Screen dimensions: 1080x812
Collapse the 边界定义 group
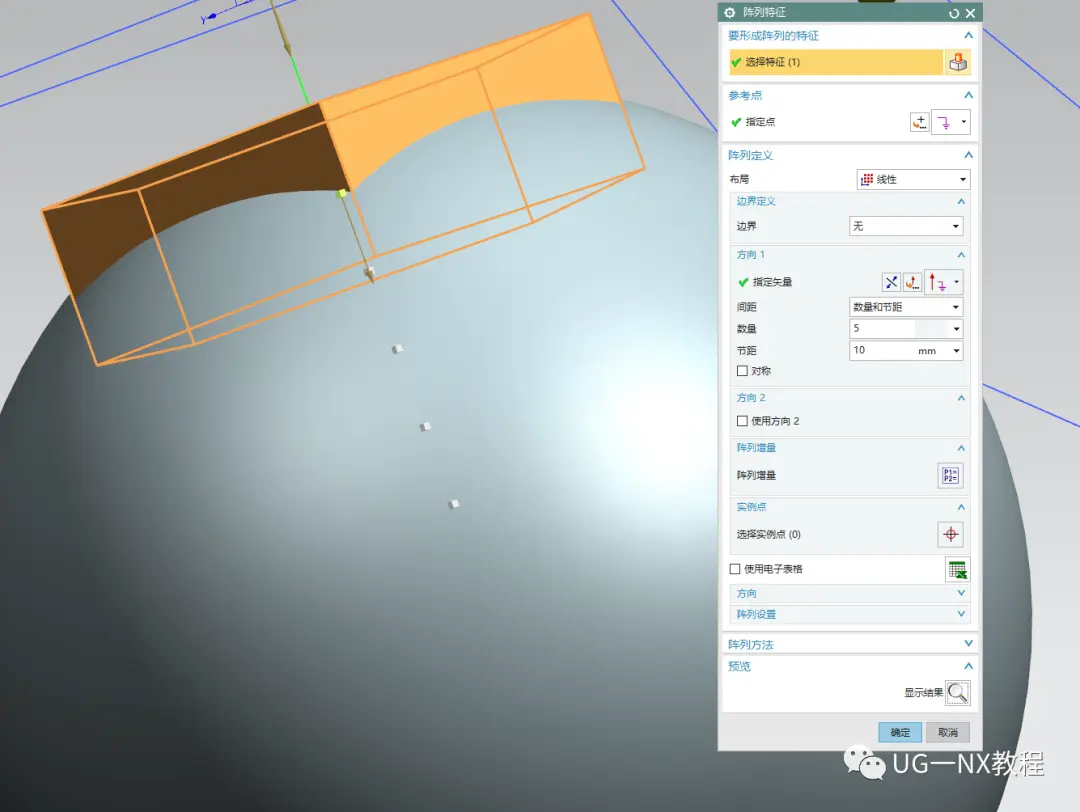pyautogui.click(x=962, y=201)
